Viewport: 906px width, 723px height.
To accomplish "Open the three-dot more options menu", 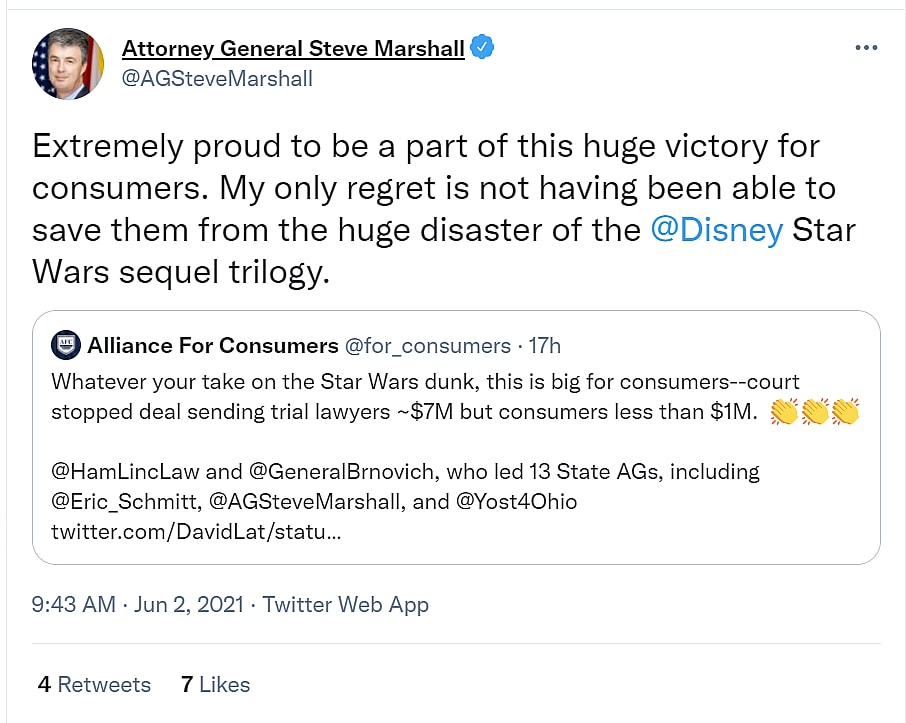I will (x=866, y=48).
